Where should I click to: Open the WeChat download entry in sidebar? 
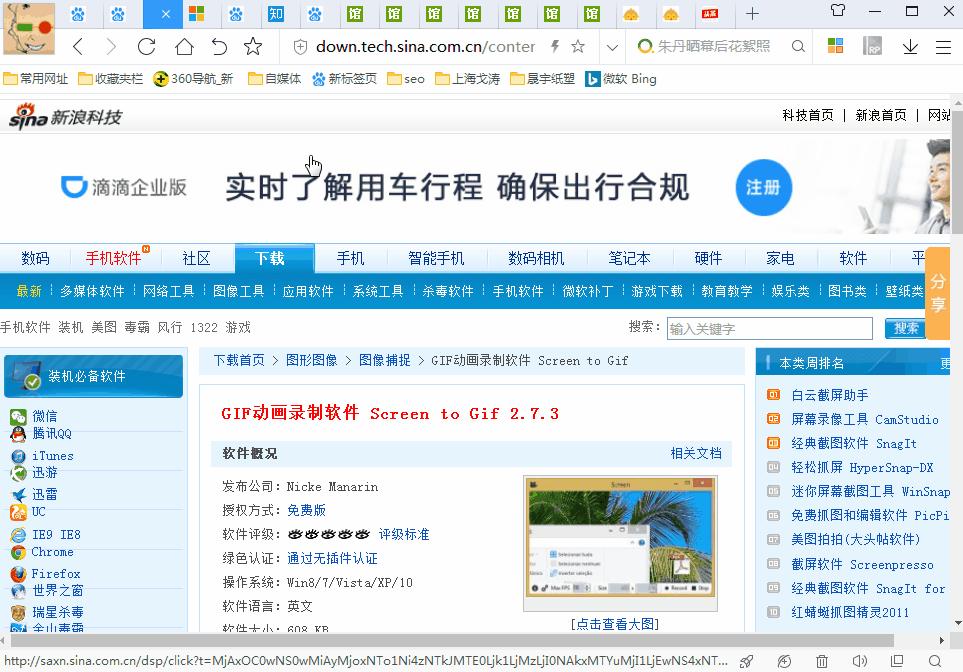(46, 417)
